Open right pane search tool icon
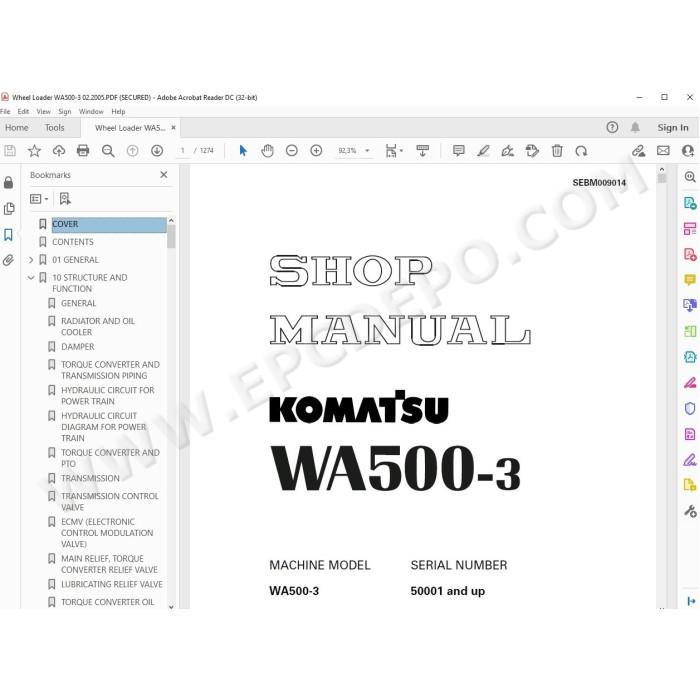This screenshot has height=700, width=700. tap(690, 177)
